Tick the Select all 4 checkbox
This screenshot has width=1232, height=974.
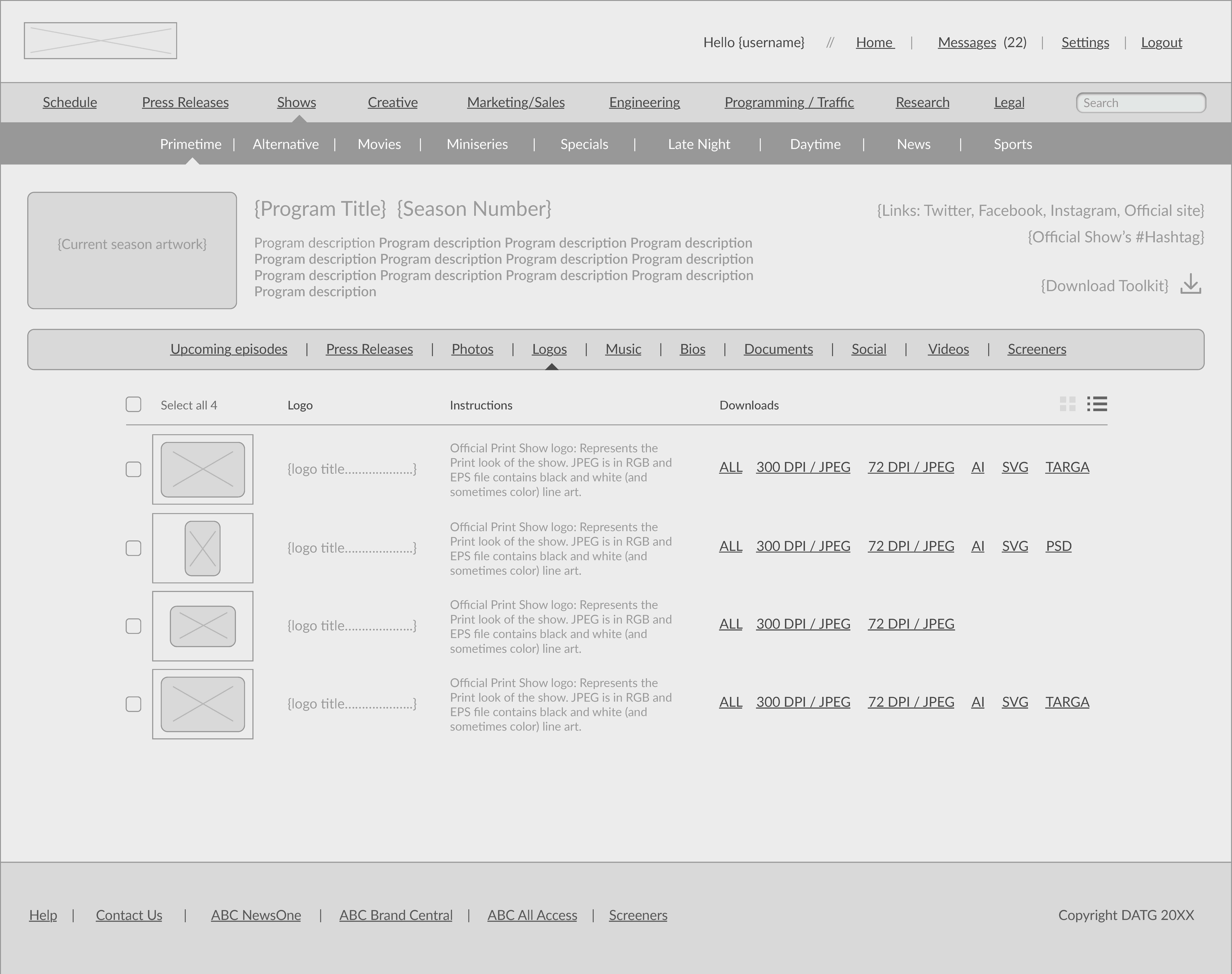click(x=133, y=404)
